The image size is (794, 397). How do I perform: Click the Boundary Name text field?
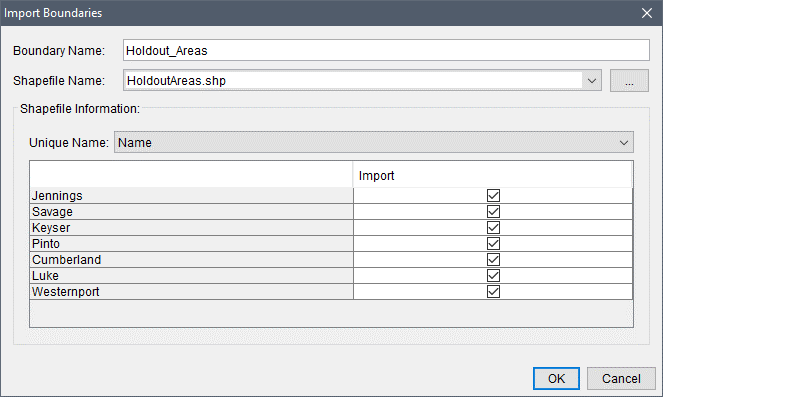click(x=386, y=51)
